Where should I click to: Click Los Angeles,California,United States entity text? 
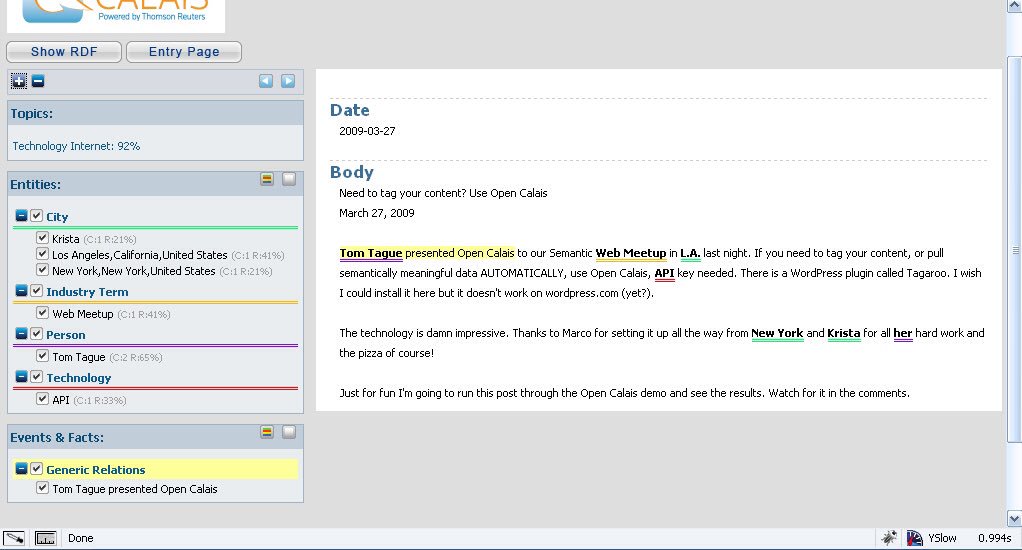click(x=139, y=255)
